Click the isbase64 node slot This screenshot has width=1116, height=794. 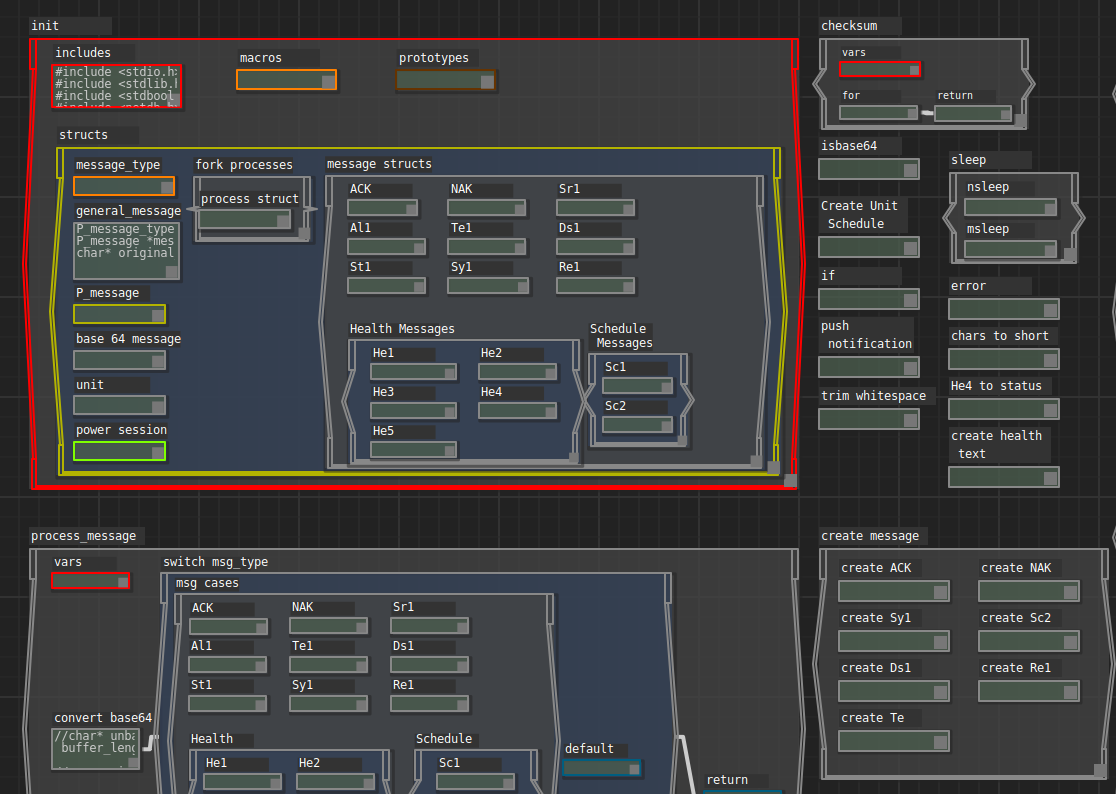pos(869,168)
